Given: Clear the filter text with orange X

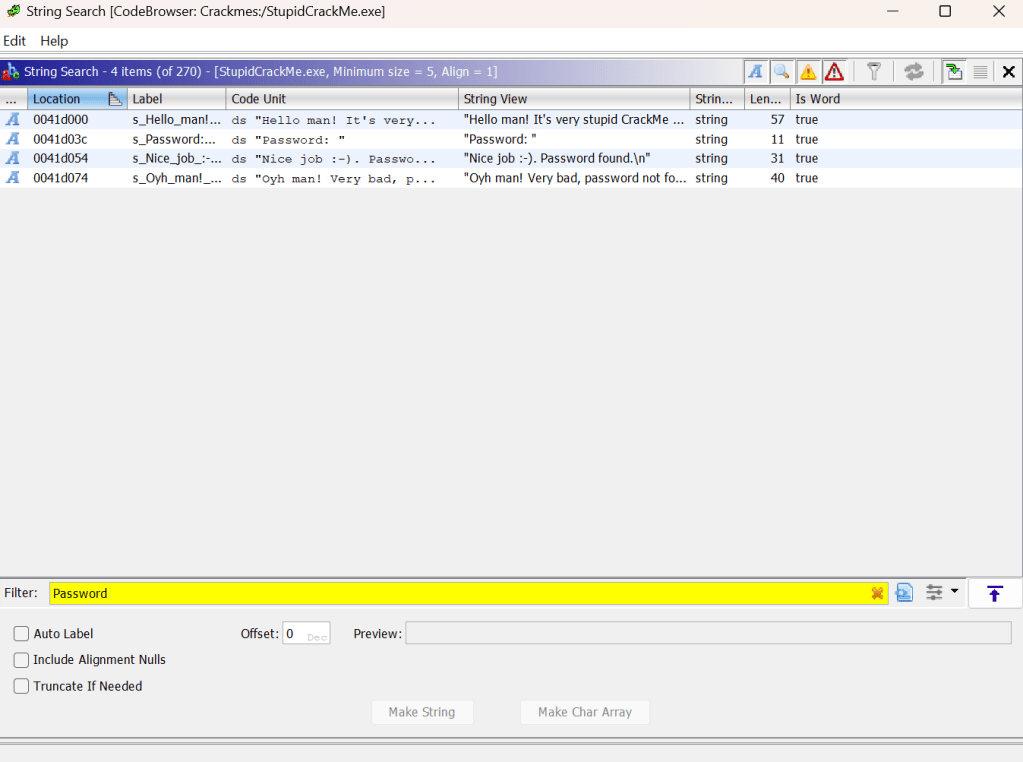Looking at the screenshot, I should pyautogui.click(x=878, y=593).
